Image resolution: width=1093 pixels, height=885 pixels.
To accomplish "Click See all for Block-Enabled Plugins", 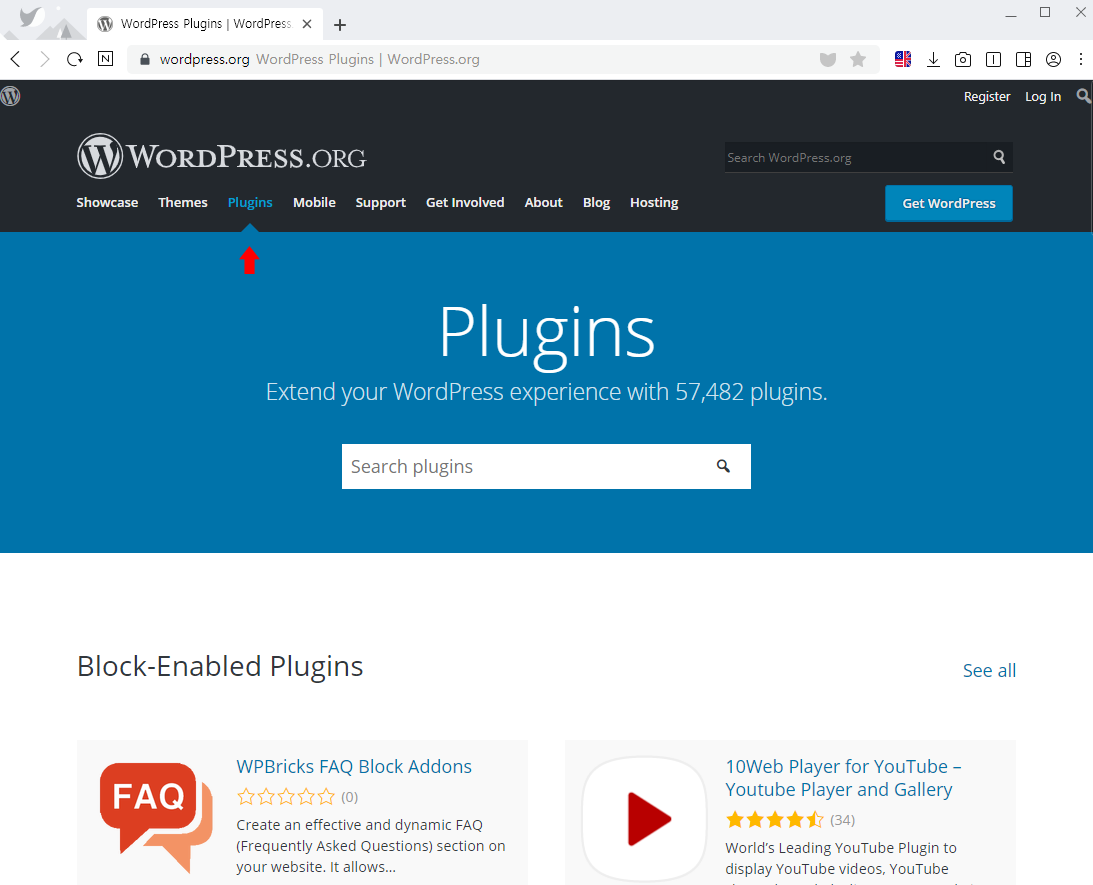I will (989, 670).
